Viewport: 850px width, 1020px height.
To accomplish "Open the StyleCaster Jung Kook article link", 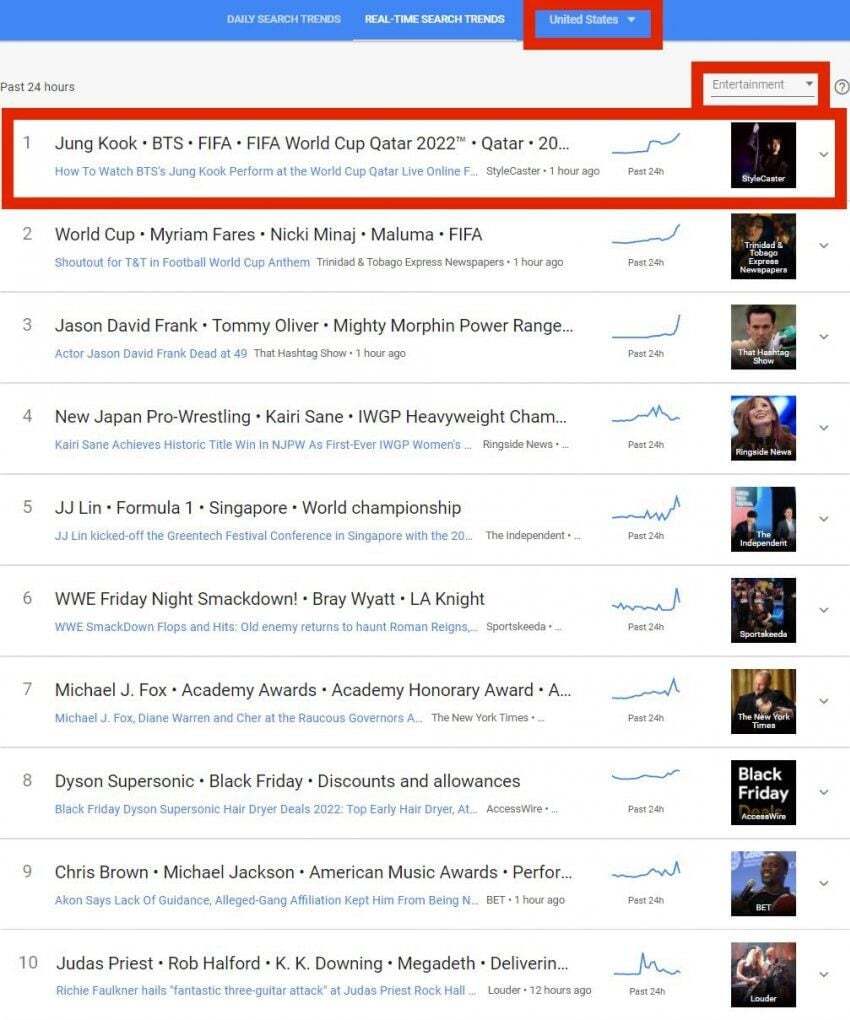I will (266, 171).
